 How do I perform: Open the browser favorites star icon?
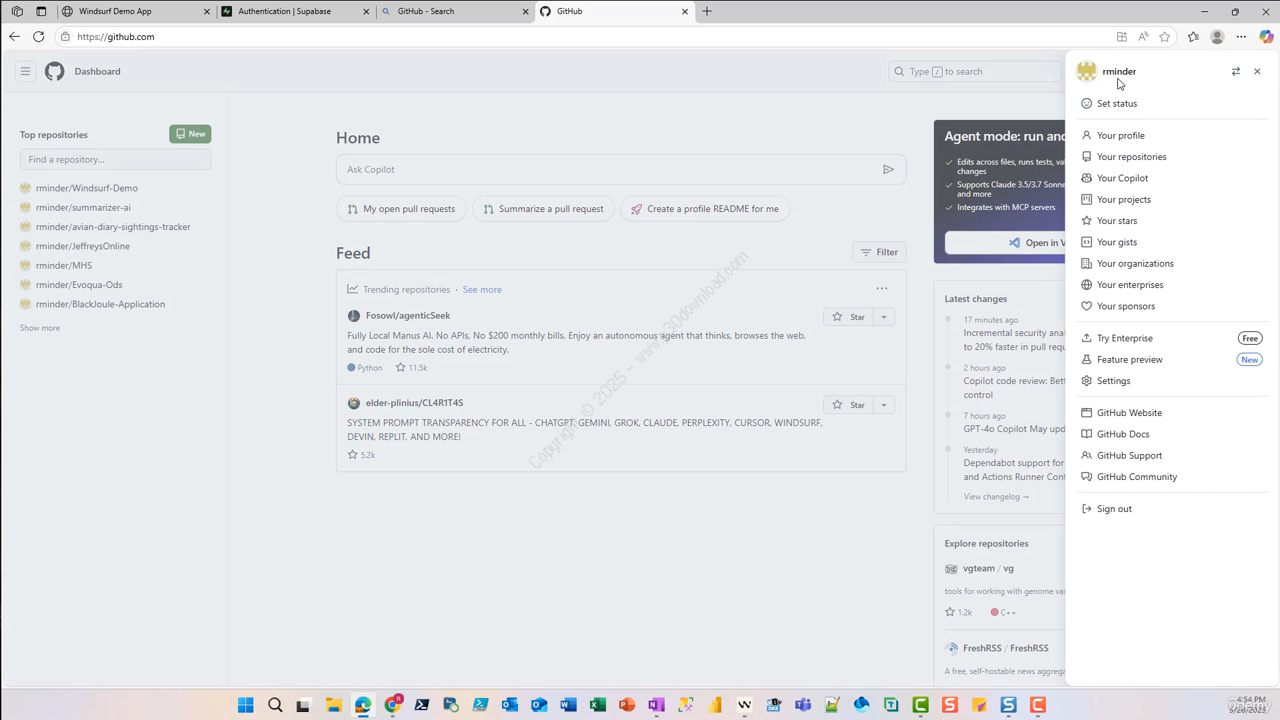(1164, 36)
